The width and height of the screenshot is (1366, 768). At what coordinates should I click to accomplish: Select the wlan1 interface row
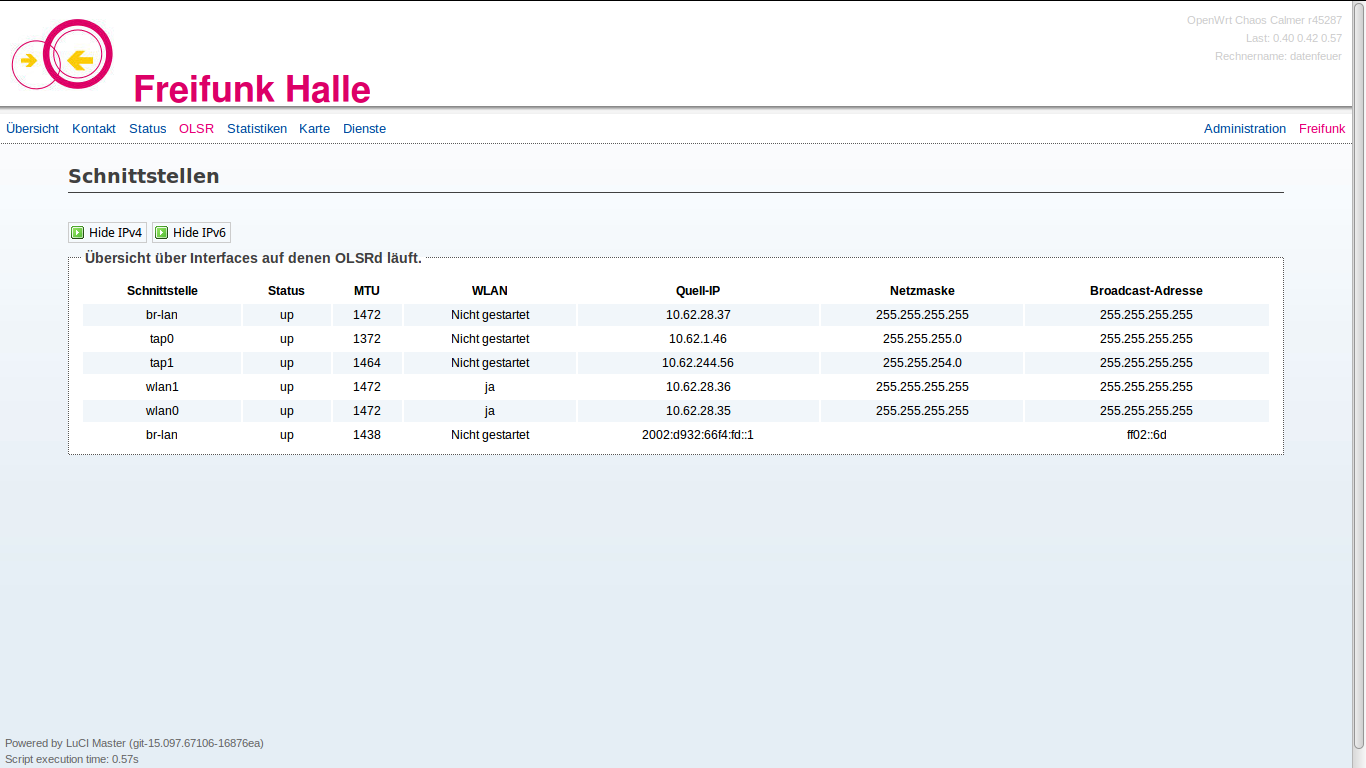(x=162, y=387)
